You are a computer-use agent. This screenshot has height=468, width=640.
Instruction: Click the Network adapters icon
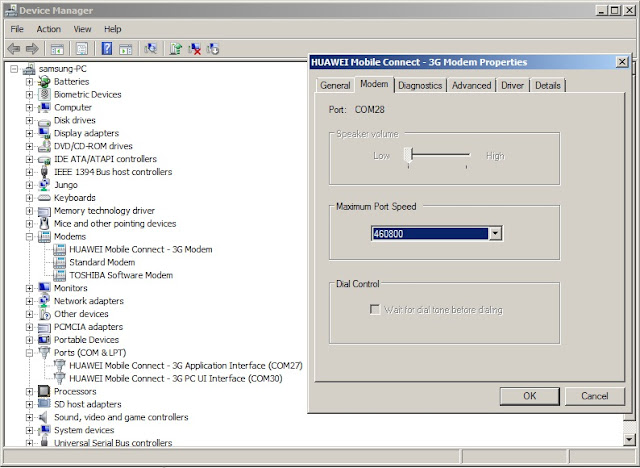tap(44, 301)
